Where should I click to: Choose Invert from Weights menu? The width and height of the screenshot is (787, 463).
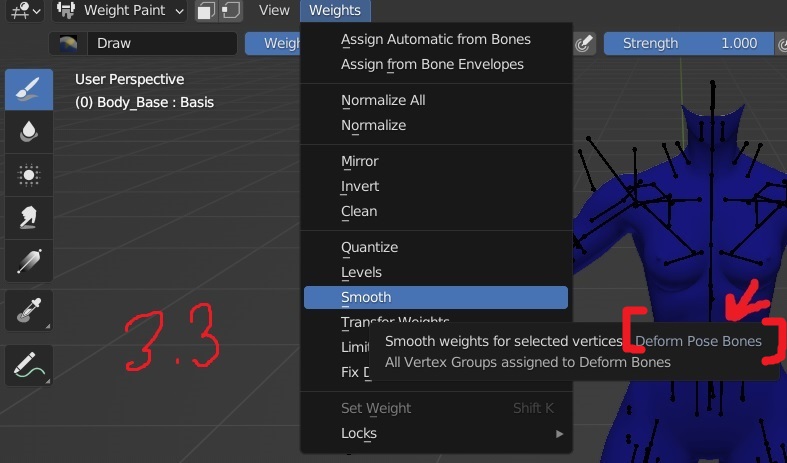(436, 186)
